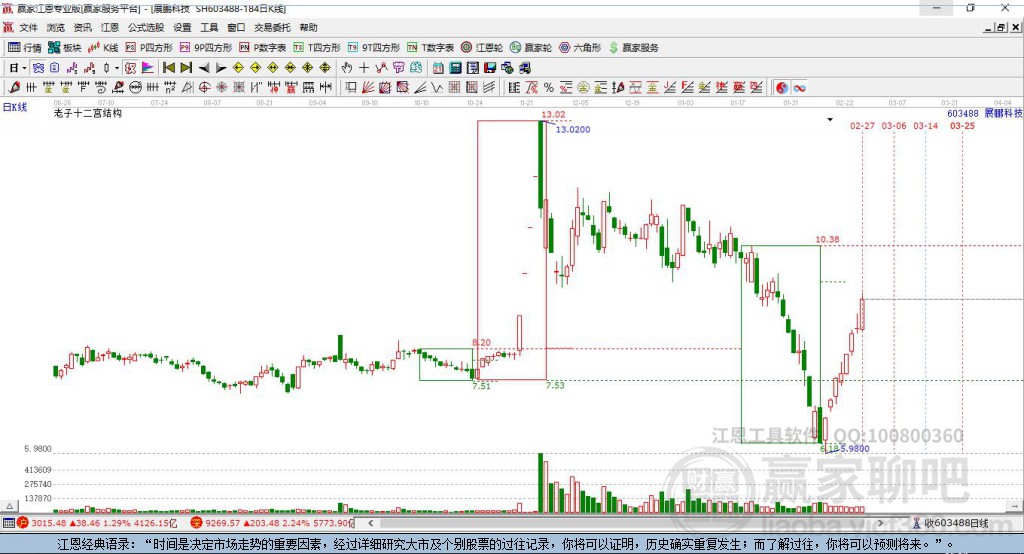Open the 交易委托 menu

coord(272,27)
